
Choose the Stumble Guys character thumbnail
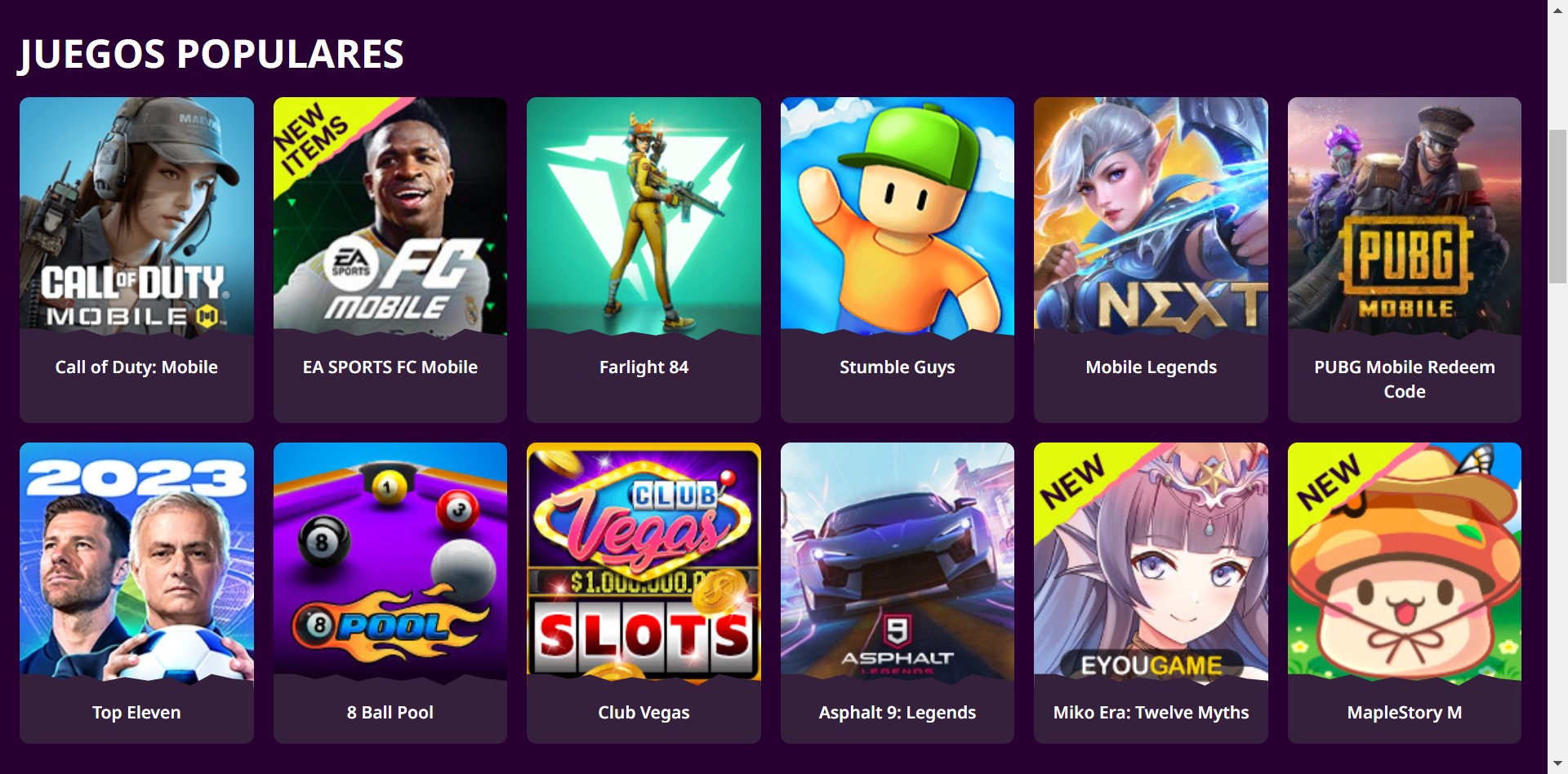(x=898, y=216)
